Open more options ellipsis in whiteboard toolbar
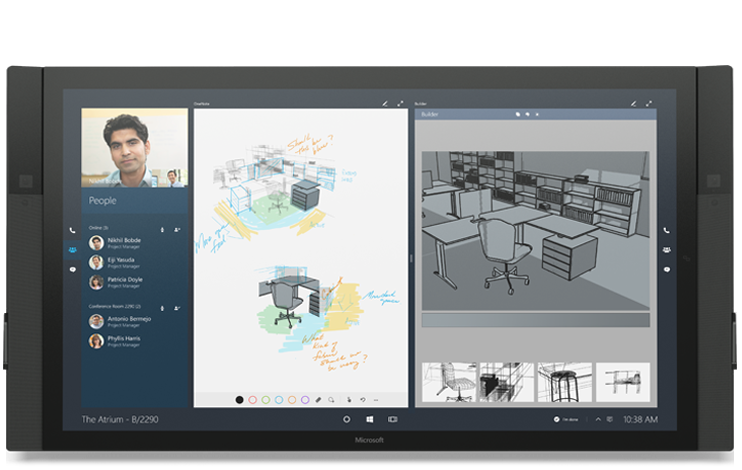 (374, 399)
